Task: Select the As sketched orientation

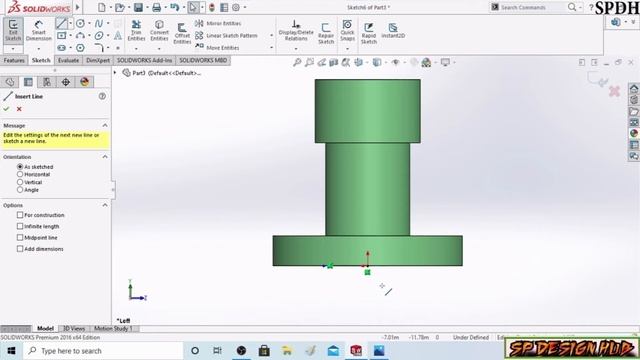Action: [x=20, y=167]
